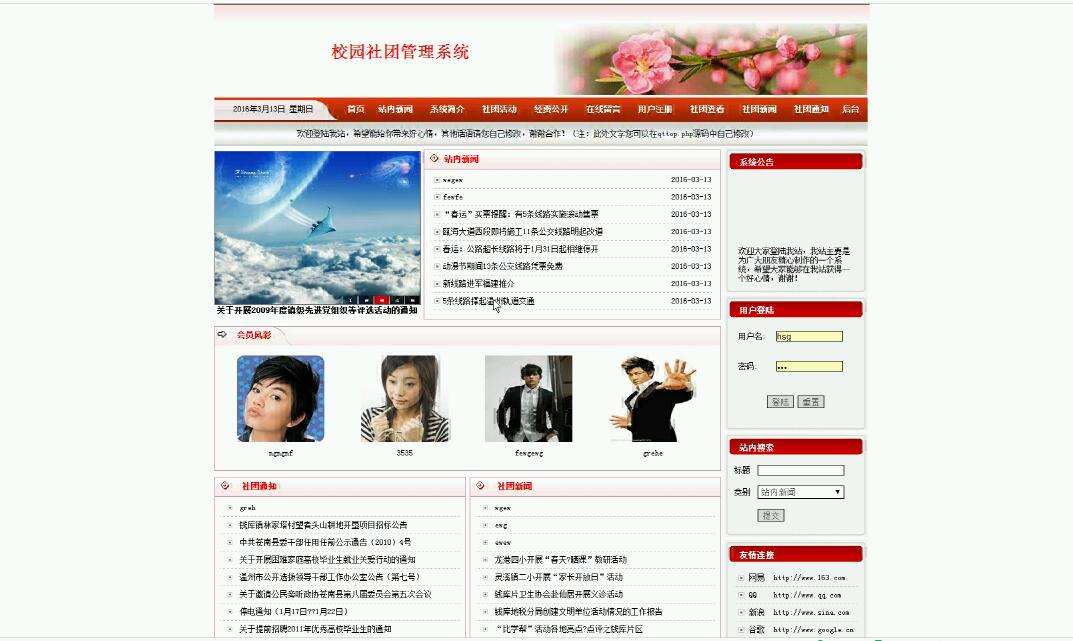Click the 站内新闻 panel heading
This screenshot has height=641, width=1073.
coord(461,159)
